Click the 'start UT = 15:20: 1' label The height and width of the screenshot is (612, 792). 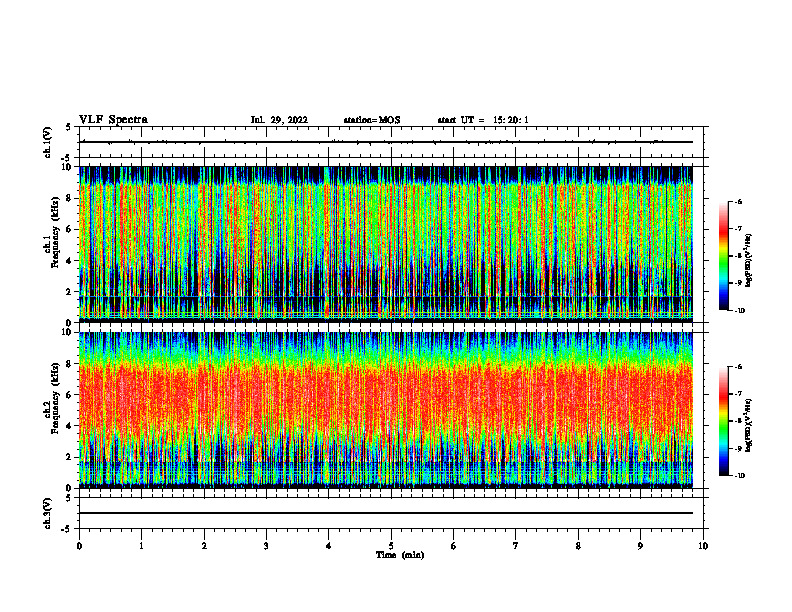pos(483,120)
